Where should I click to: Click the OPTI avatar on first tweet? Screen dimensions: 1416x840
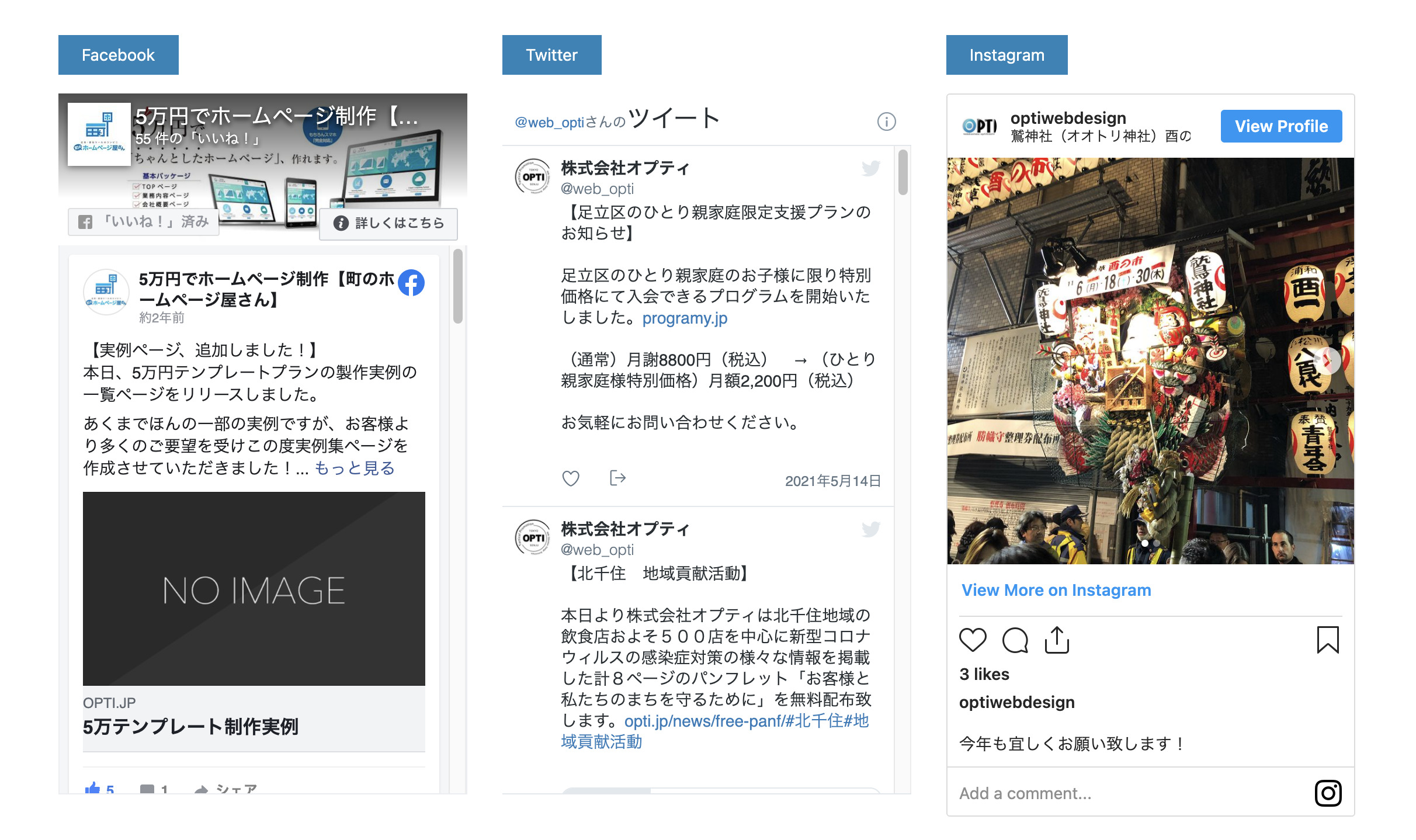click(533, 176)
